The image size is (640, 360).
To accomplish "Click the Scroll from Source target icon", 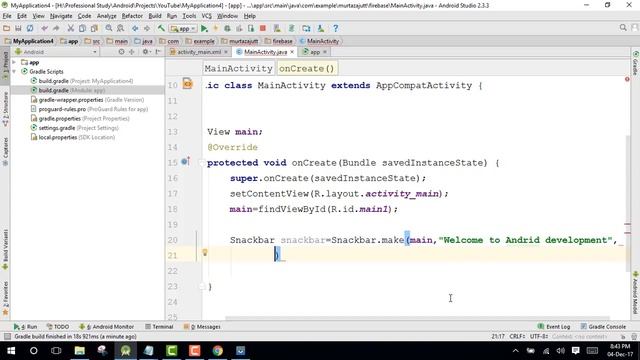I will pyautogui.click(x=121, y=52).
